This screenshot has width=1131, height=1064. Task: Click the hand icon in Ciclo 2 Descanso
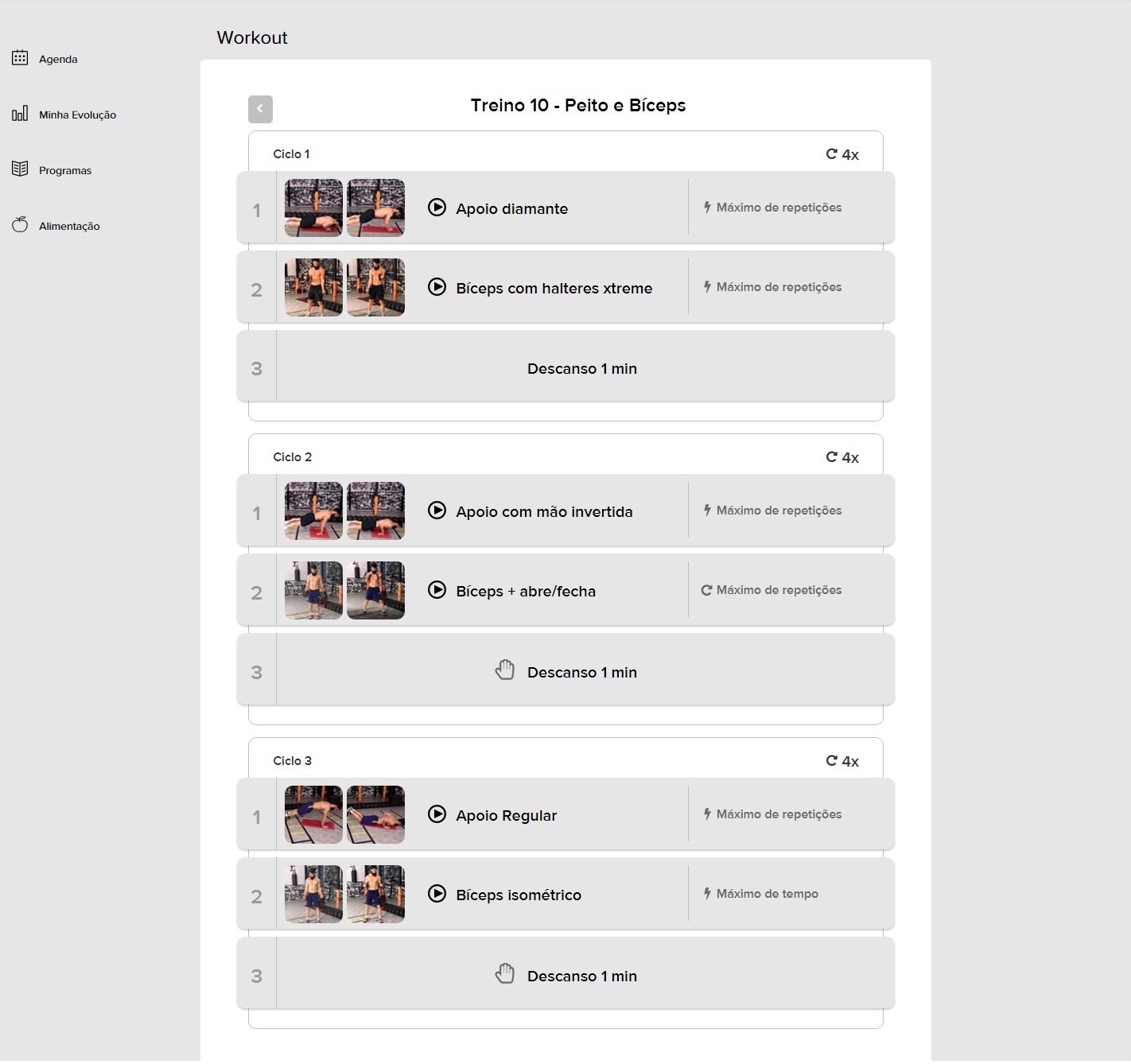(505, 670)
